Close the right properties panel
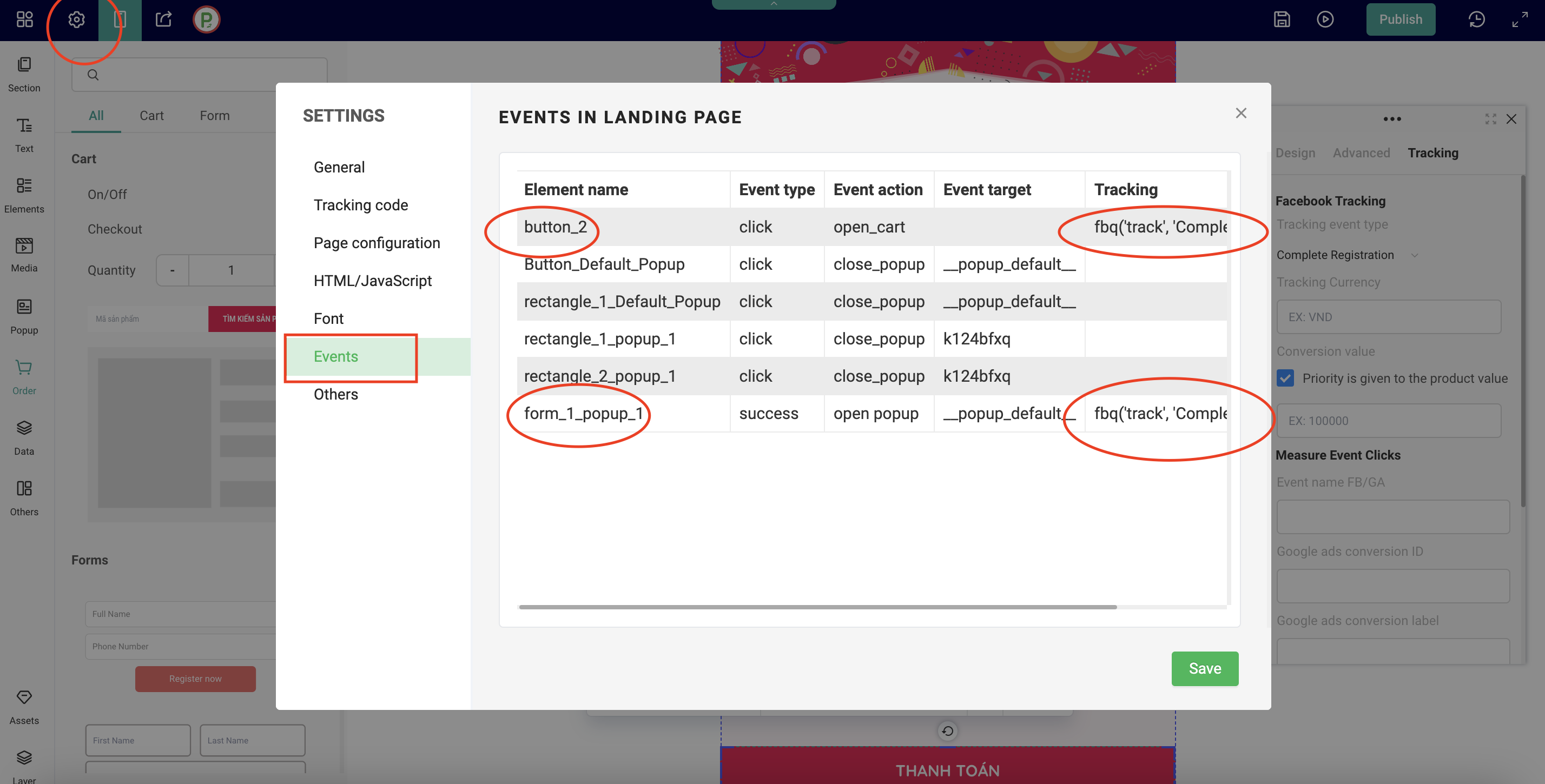The width and height of the screenshot is (1545, 784). pos(1511,118)
